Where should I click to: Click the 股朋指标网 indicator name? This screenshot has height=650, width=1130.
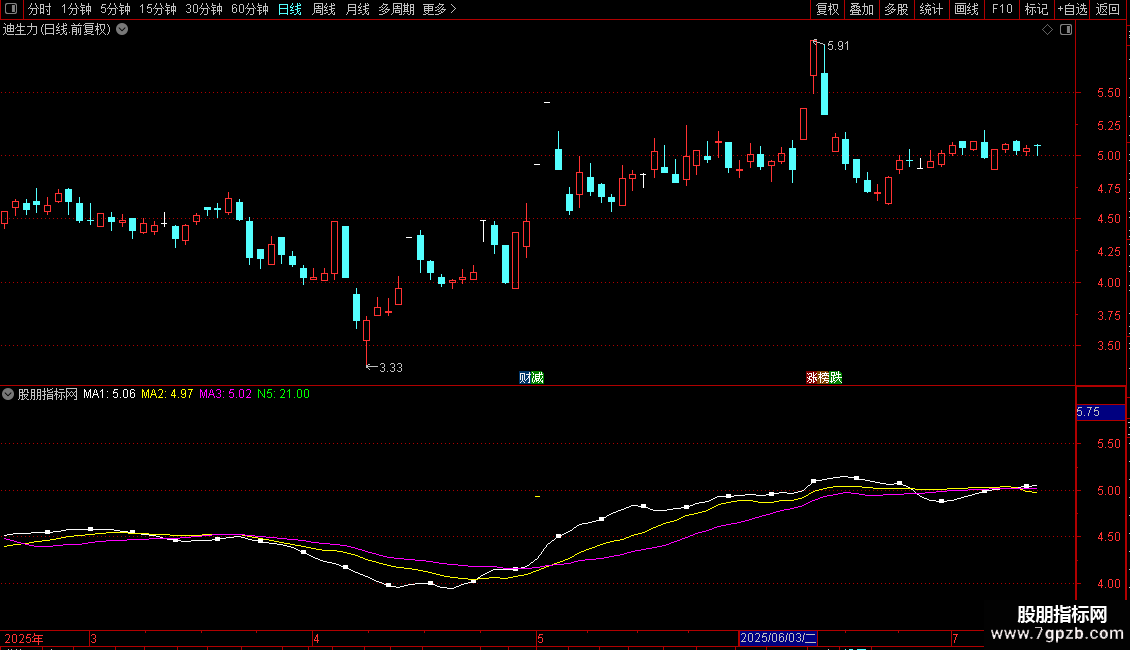point(48,394)
